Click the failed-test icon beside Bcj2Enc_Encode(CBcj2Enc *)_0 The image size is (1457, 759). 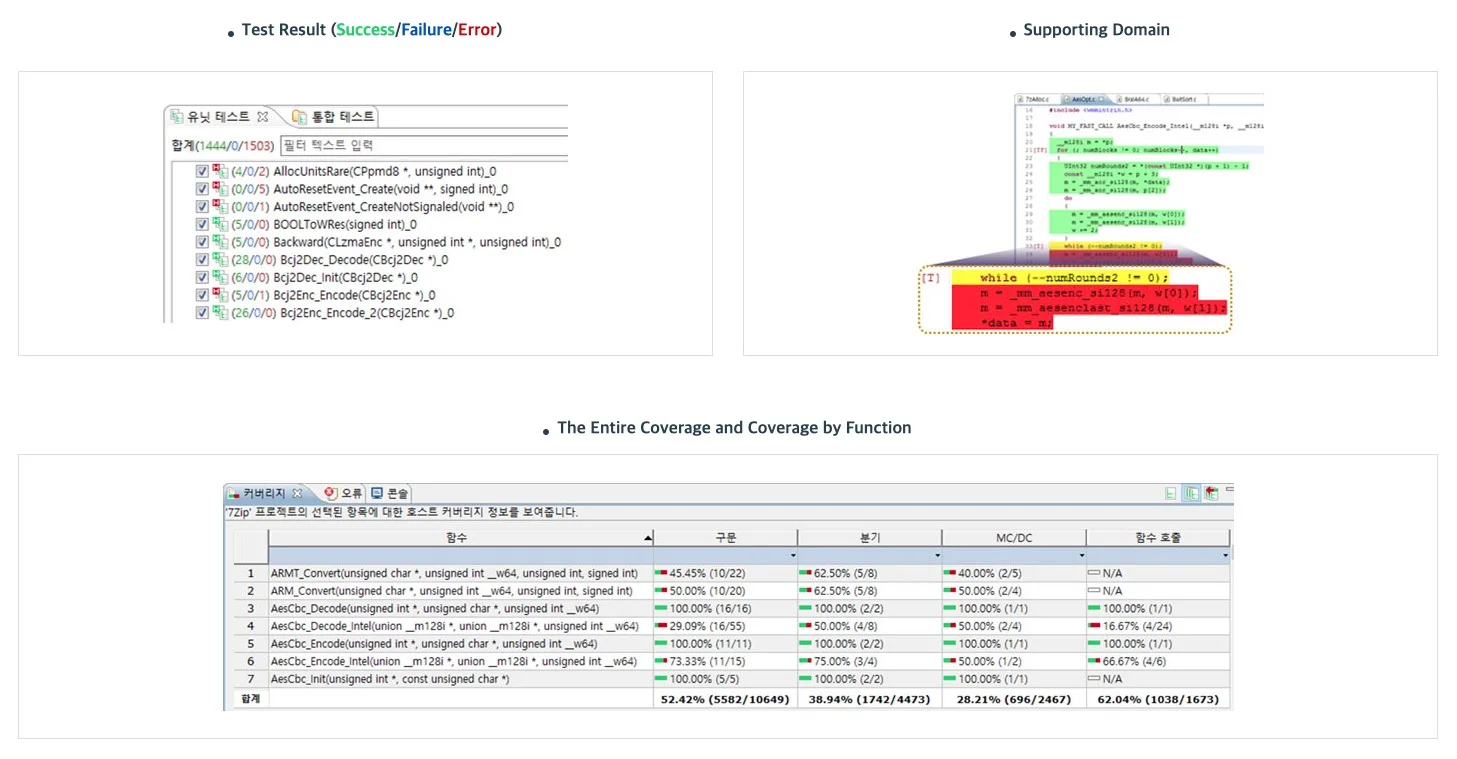click(x=220, y=295)
